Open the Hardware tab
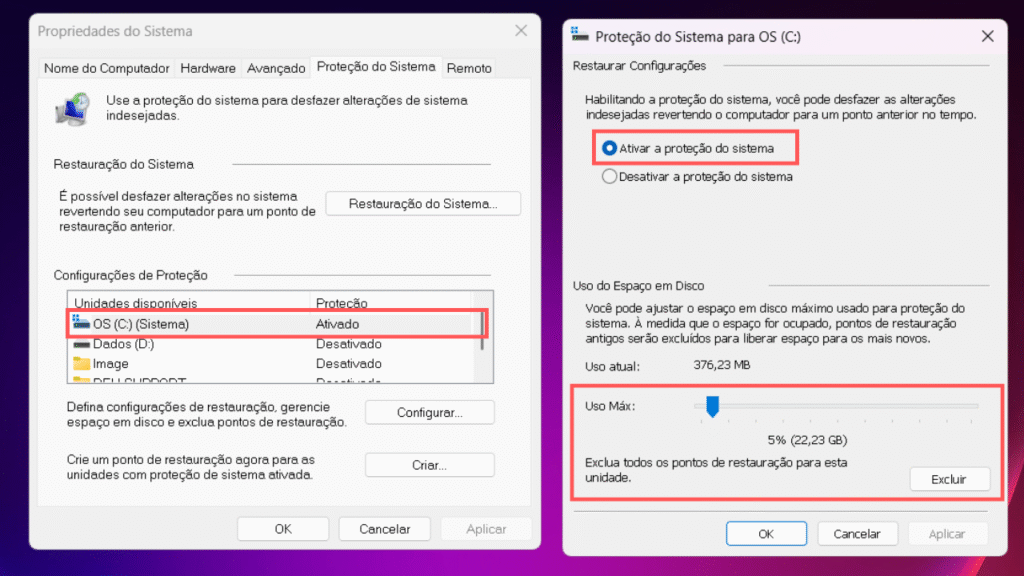 pyautogui.click(x=208, y=68)
